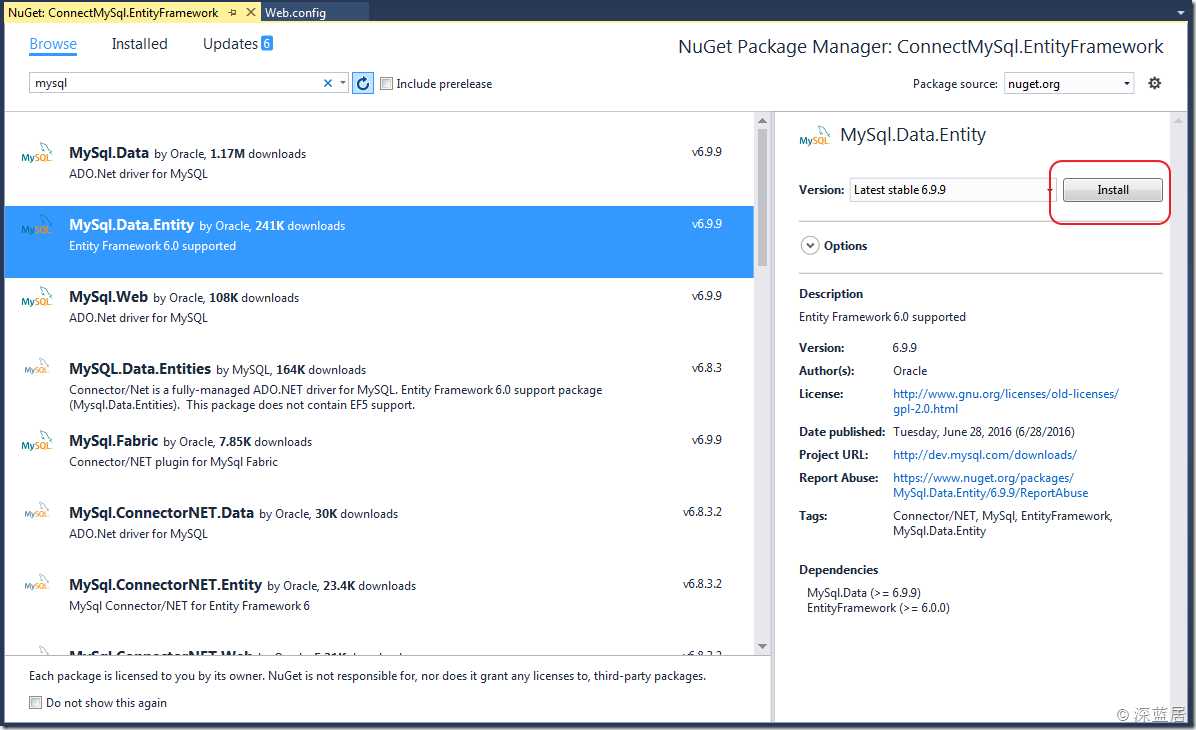Open package source settings gear
This screenshot has height=730, width=1196.
tap(1155, 83)
